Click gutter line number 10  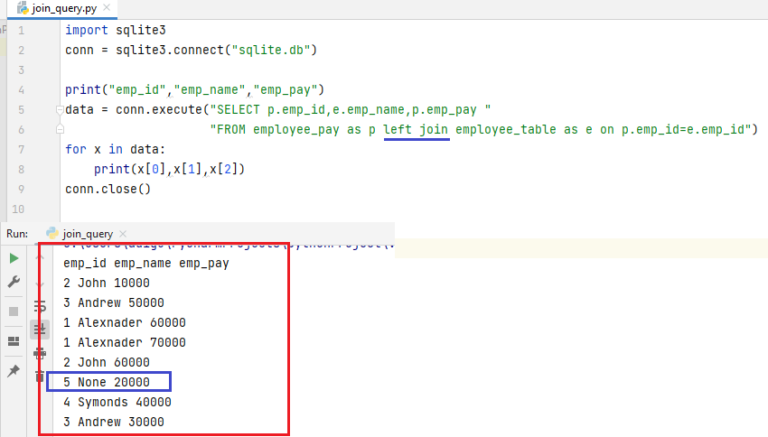(19, 209)
